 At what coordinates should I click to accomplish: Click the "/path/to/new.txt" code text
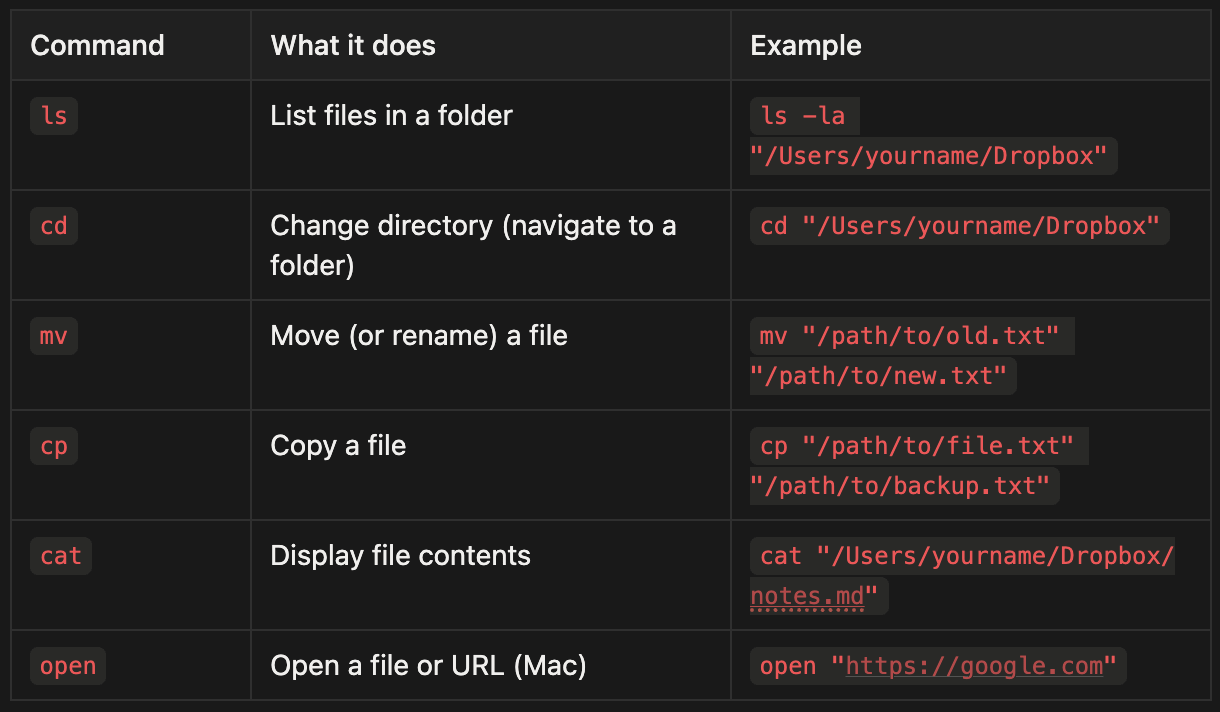point(883,376)
